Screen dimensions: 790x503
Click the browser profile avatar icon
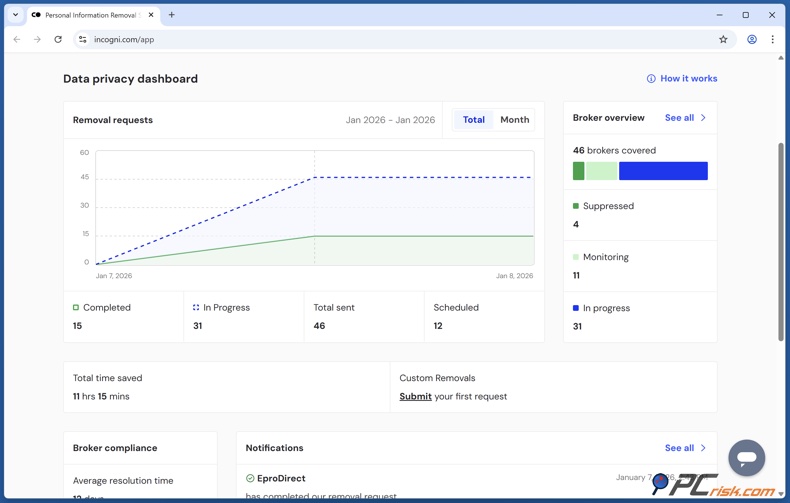coord(751,40)
